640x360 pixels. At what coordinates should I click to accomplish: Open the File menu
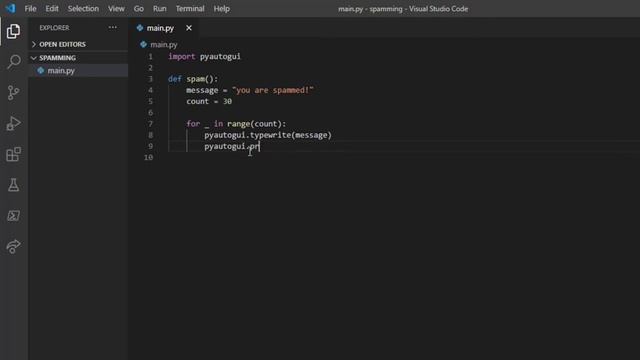coord(30,9)
